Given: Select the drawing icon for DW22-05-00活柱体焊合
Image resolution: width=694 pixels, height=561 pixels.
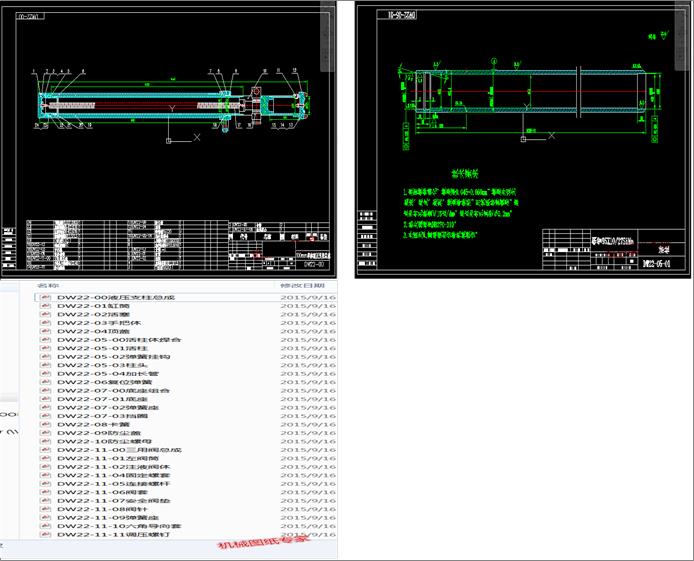Looking at the screenshot, I should tap(45, 340).
